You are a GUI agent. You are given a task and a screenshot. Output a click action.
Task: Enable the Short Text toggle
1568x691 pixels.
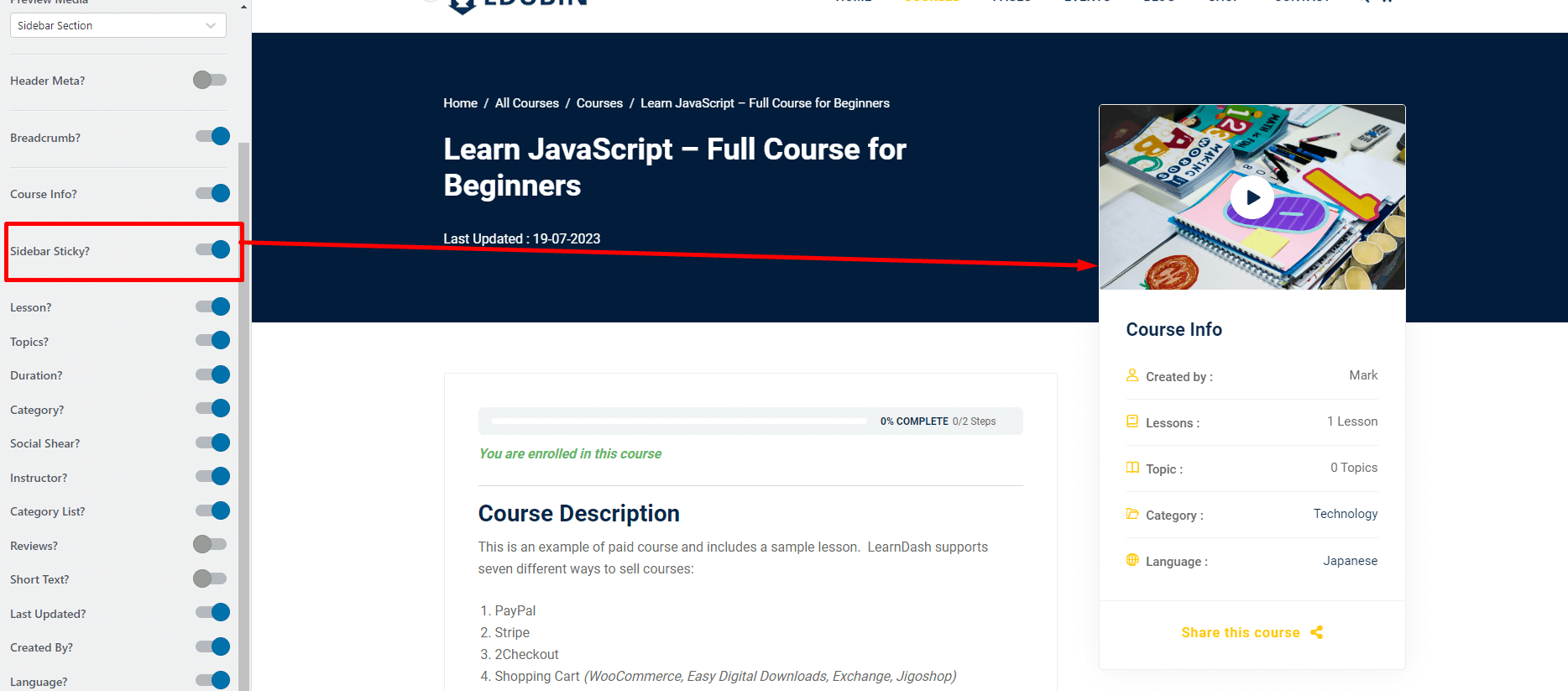pyautogui.click(x=210, y=578)
